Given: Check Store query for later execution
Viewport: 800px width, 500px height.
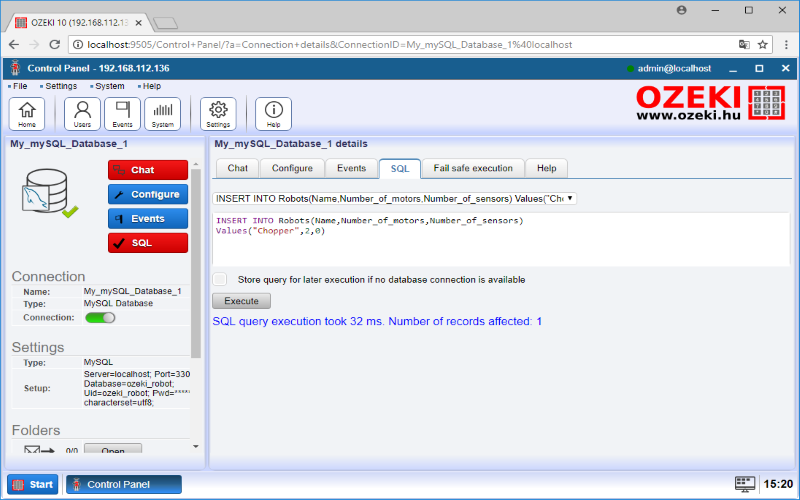Looking at the screenshot, I should pyautogui.click(x=219, y=279).
